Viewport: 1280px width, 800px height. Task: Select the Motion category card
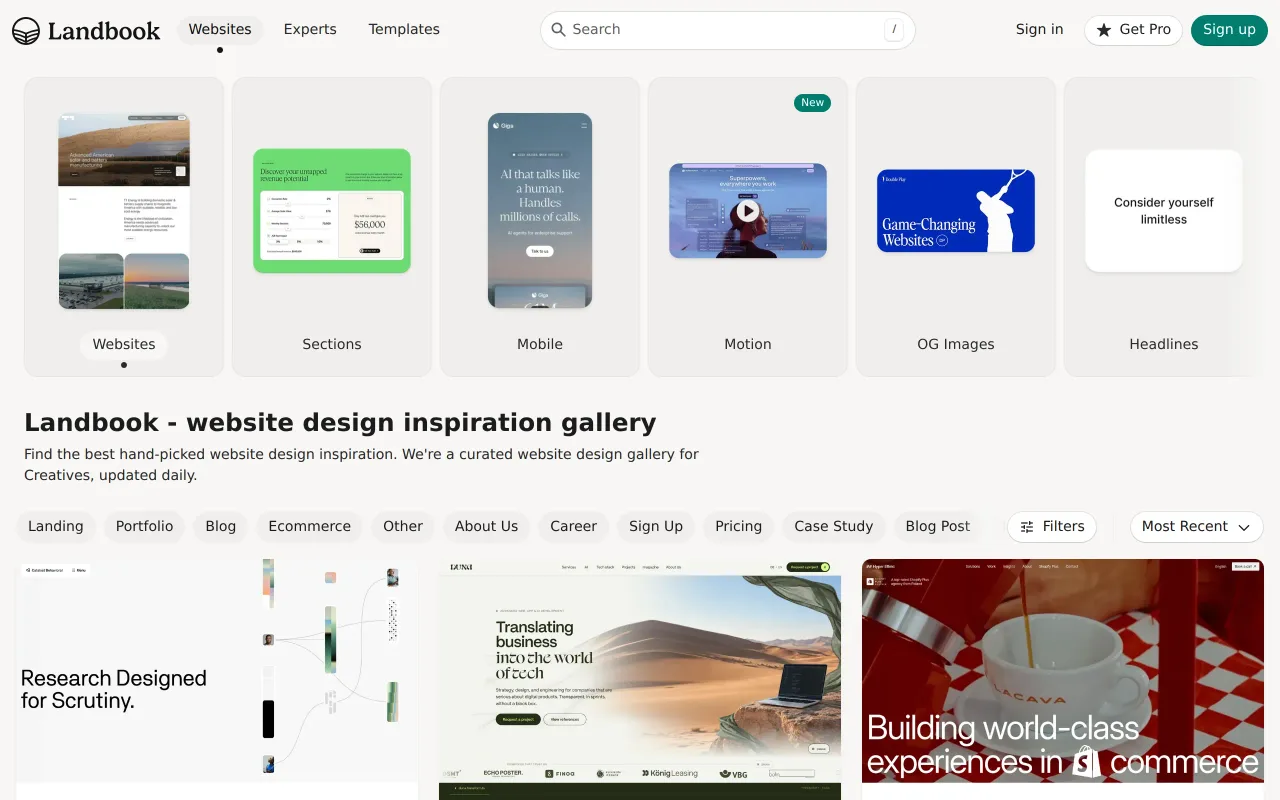[x=748, y=227]
